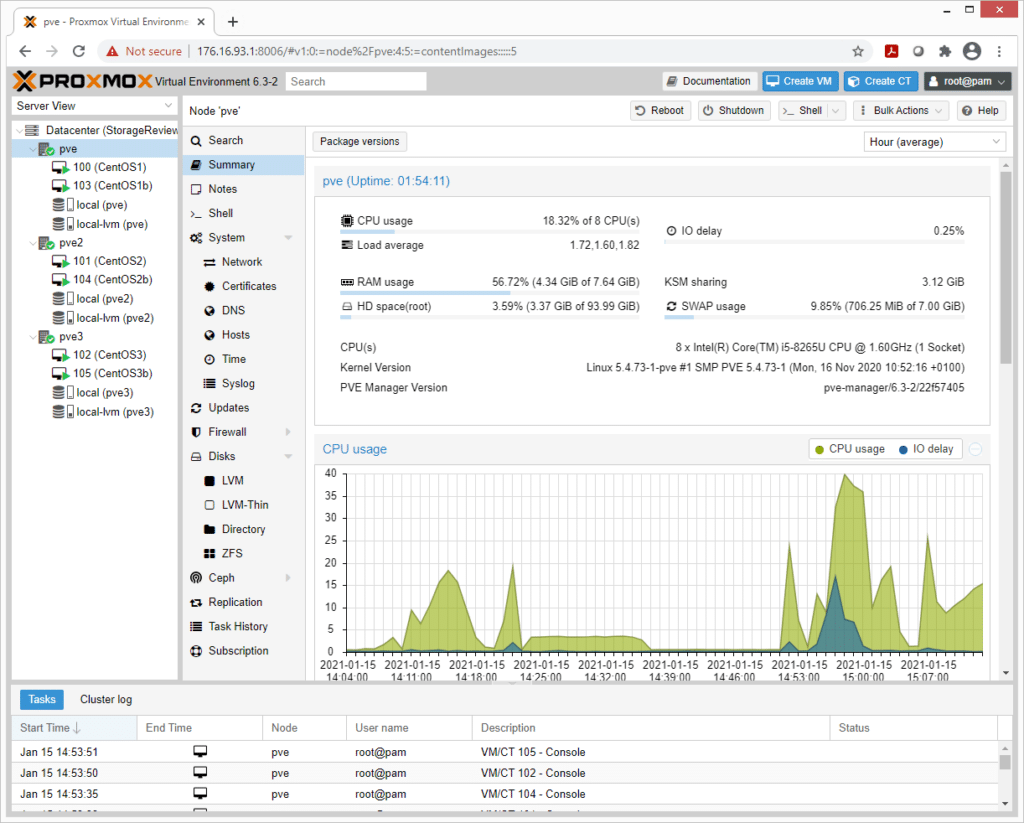
Task: Toggle the CPU usage legend series
Action: (x=850, y=449)
